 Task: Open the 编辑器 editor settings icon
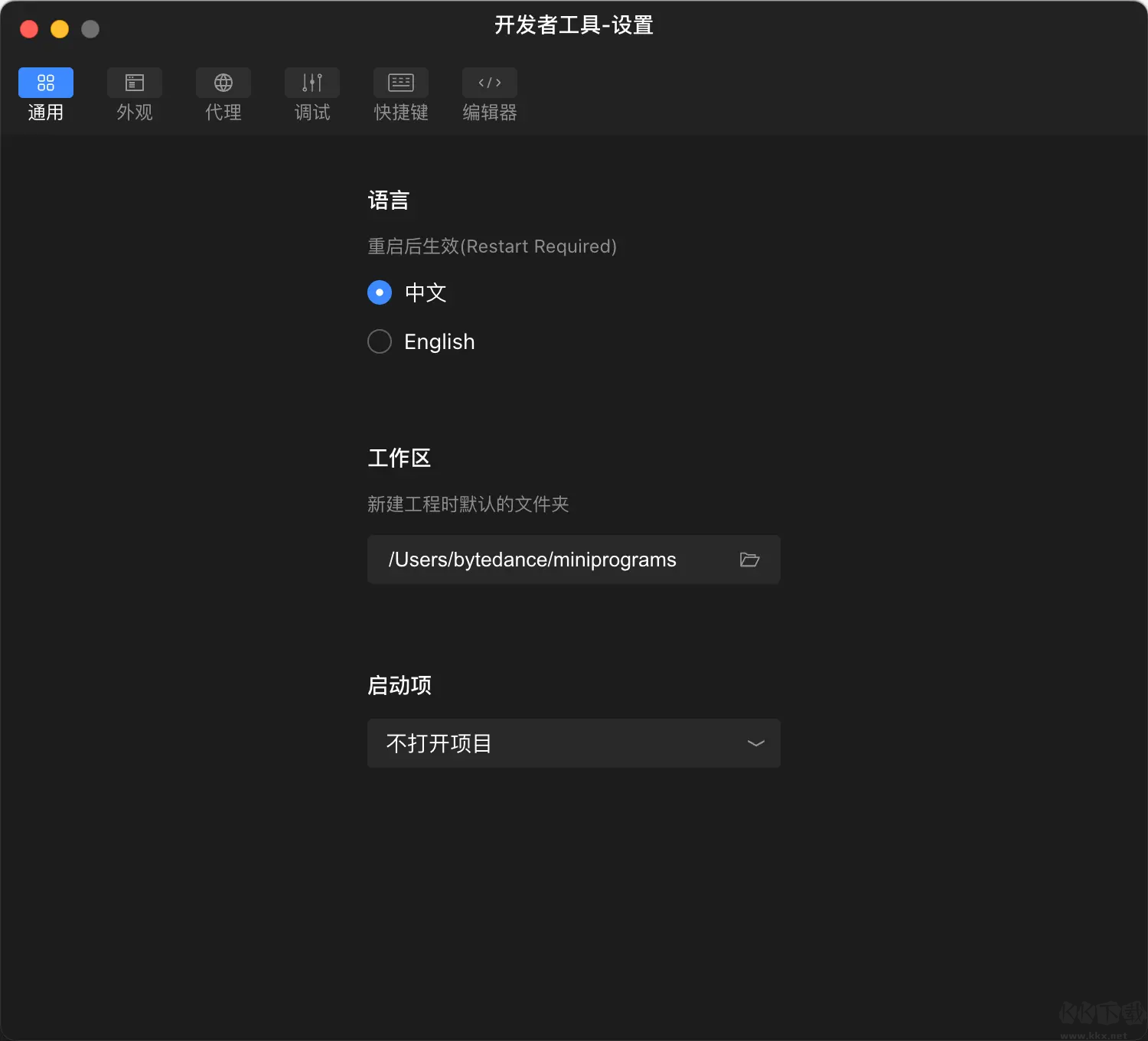click(x=489, y=82)
